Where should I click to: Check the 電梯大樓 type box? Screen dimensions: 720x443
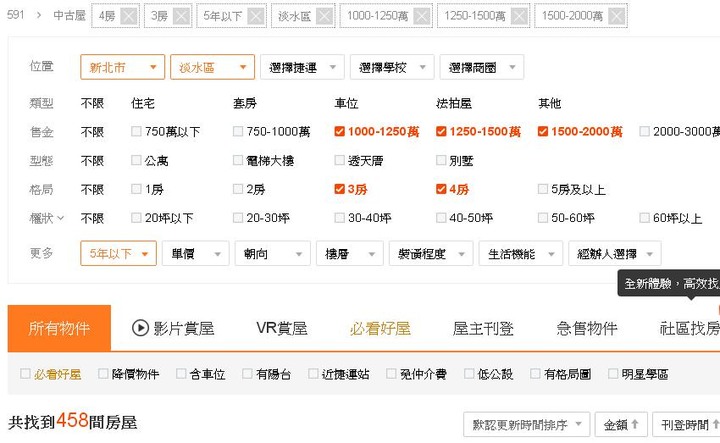(238, 160)
